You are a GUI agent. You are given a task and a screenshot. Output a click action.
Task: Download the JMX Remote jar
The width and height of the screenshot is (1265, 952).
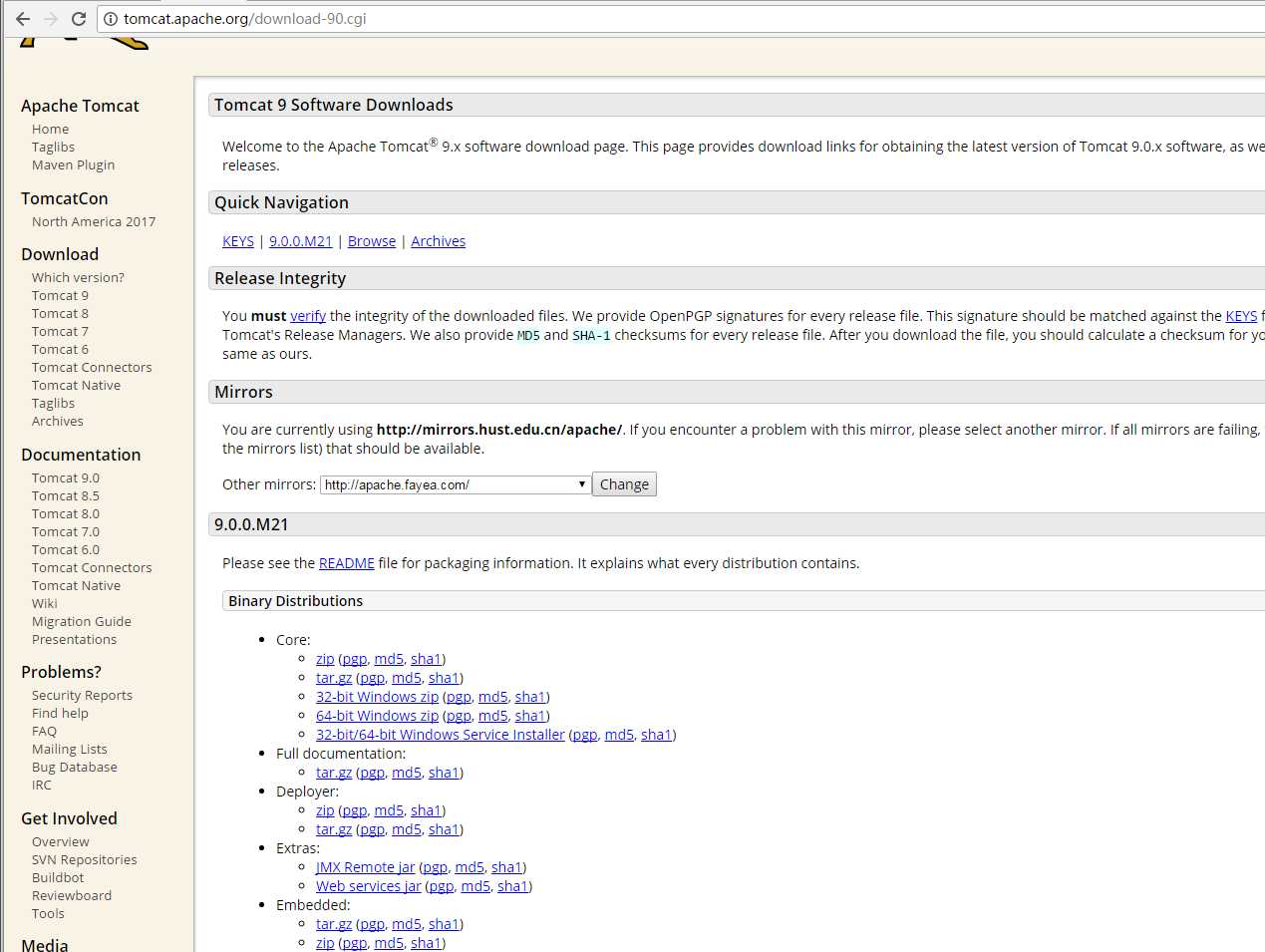365,867
